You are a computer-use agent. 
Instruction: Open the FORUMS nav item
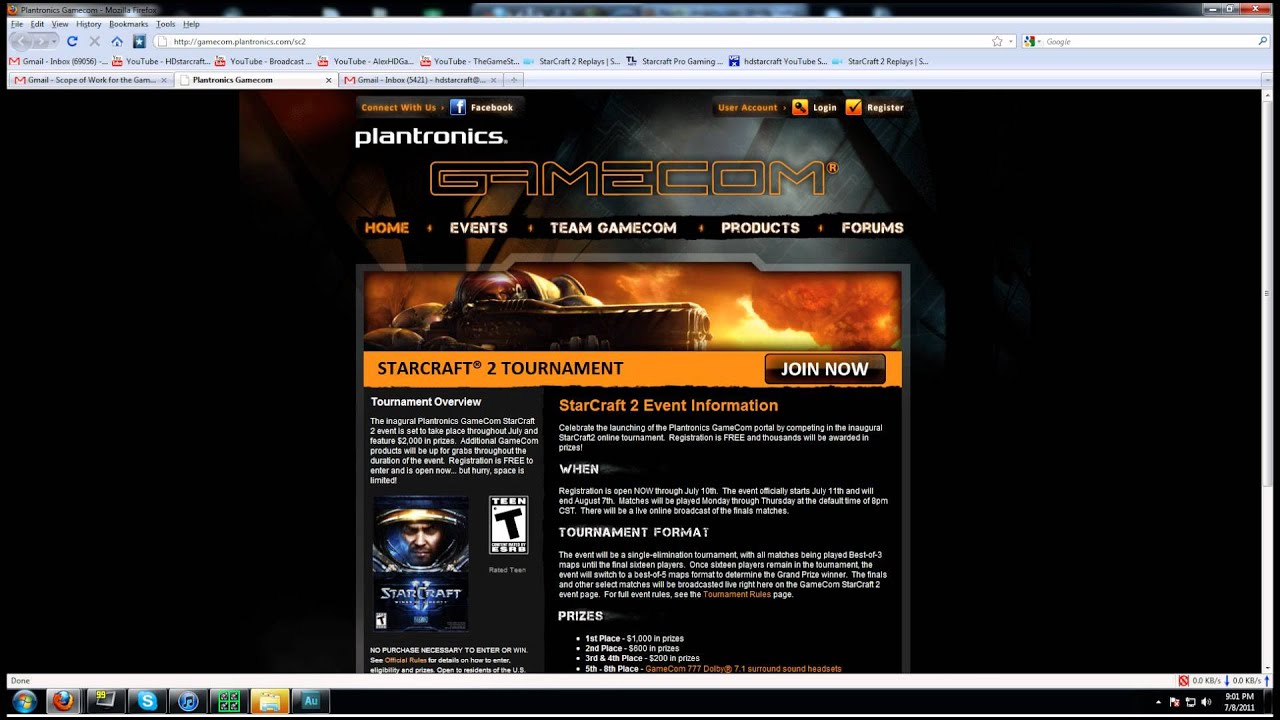872,228
